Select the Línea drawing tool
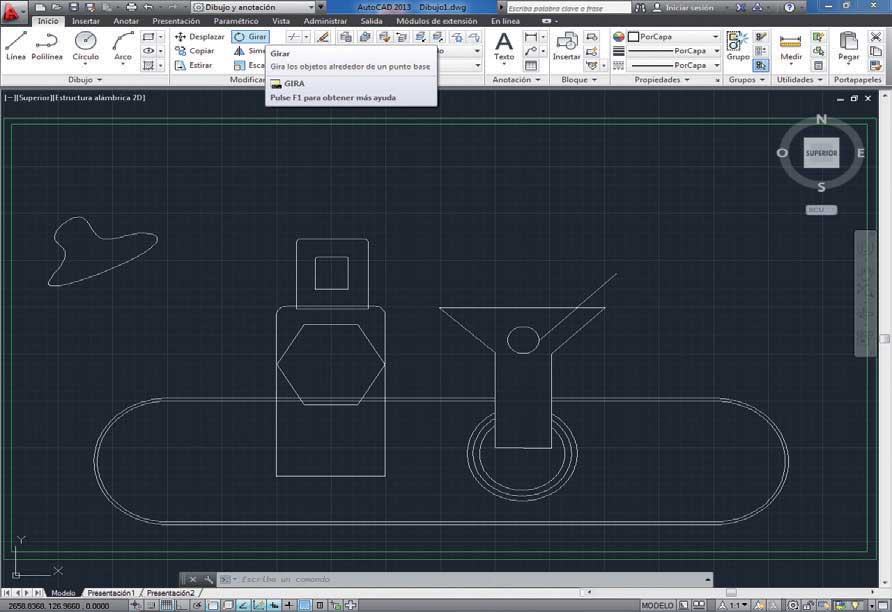 pos(15,46)
